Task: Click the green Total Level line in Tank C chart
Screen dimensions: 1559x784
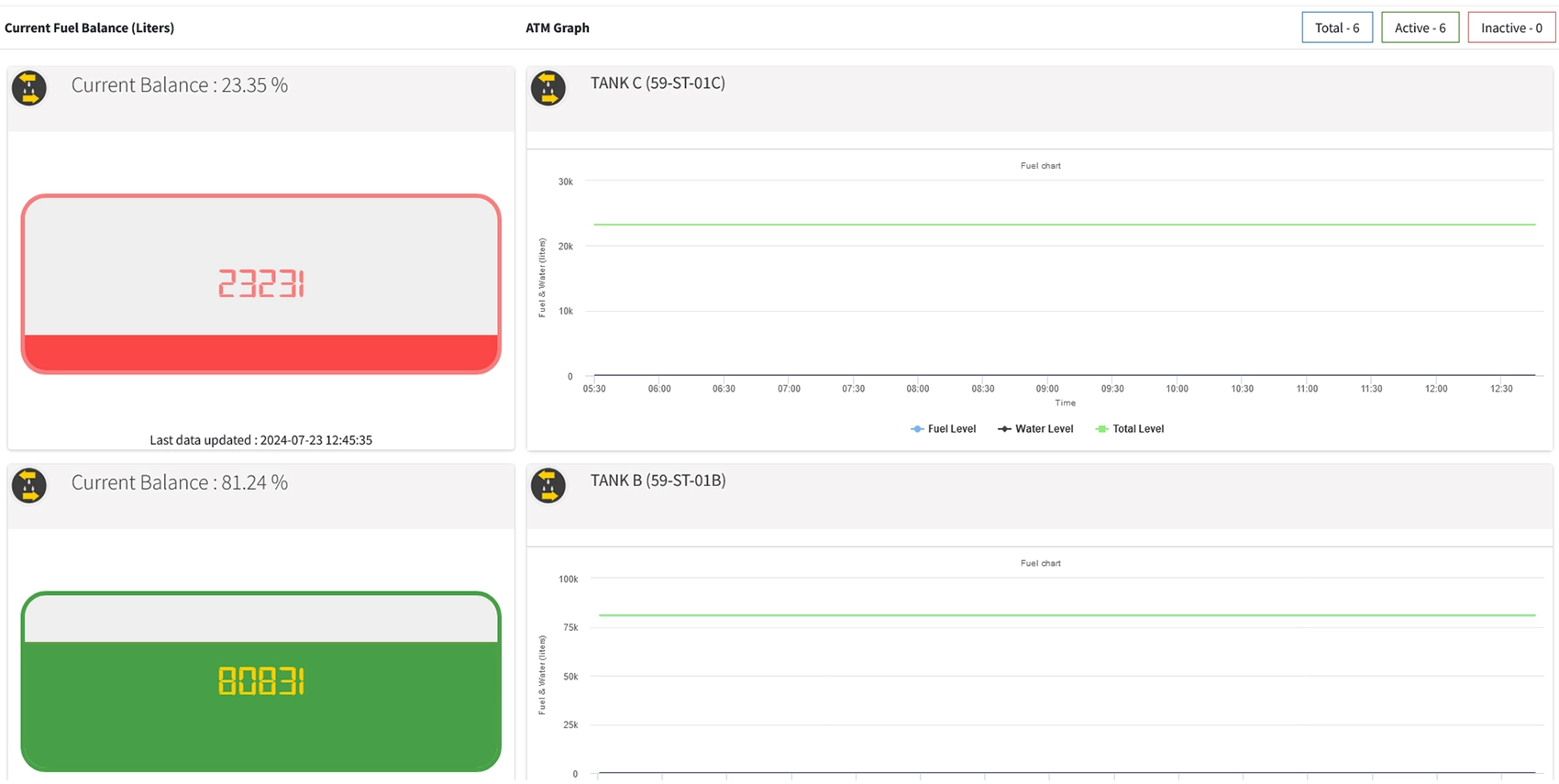Action: [1065, 225]
